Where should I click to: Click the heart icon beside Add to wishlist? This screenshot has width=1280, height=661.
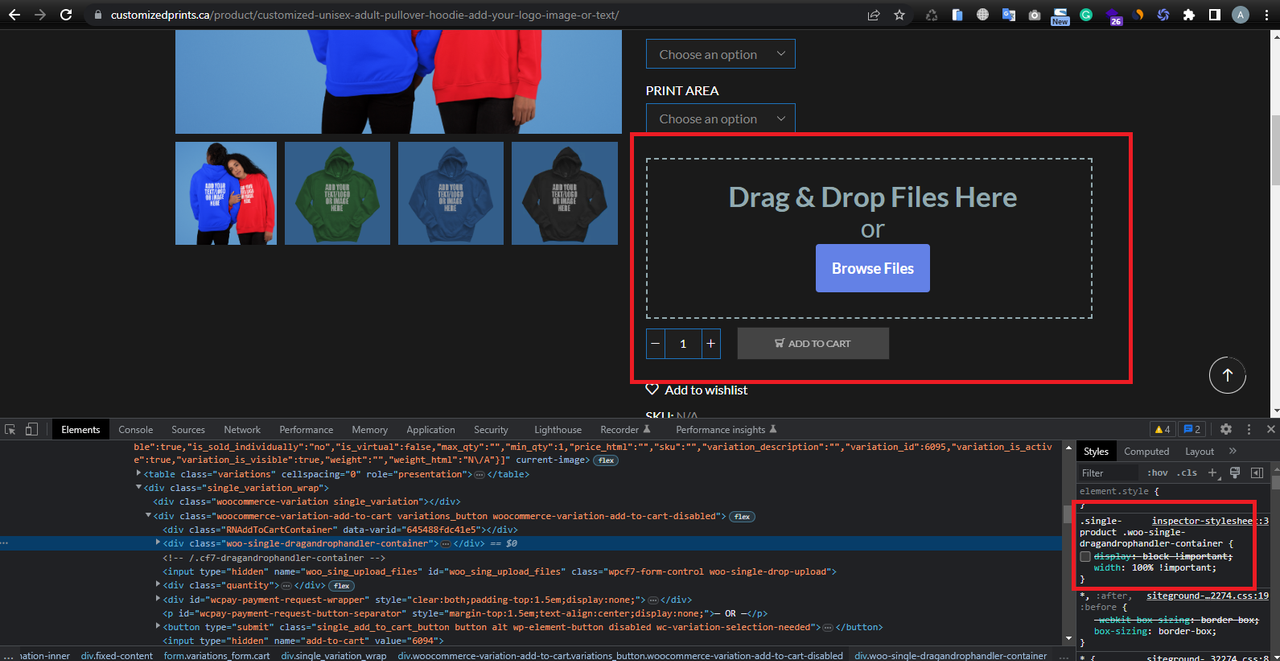(652, 389)
